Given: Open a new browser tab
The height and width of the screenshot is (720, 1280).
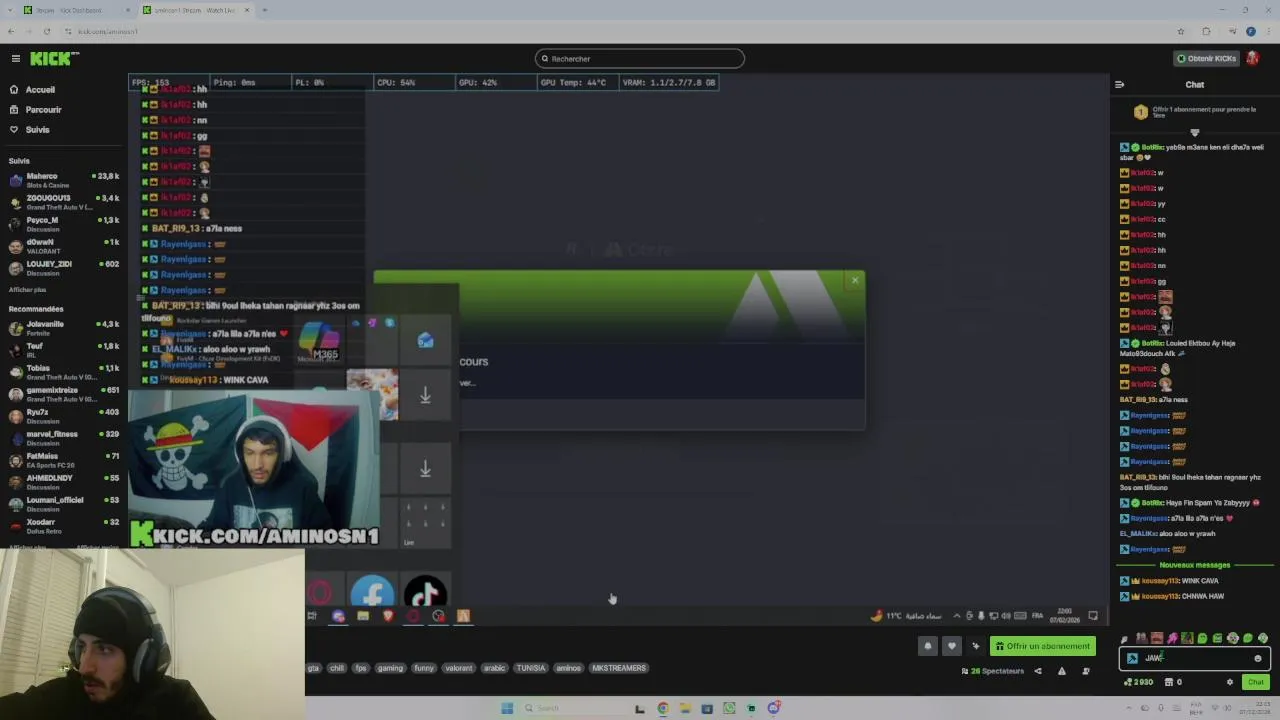Looking at the screenshot, I should [x=264, y=10].
